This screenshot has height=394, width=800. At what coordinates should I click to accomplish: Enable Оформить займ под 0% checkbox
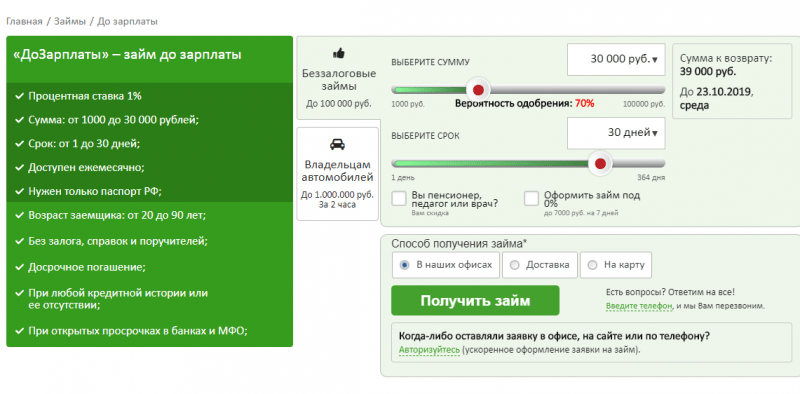point(532,199)
